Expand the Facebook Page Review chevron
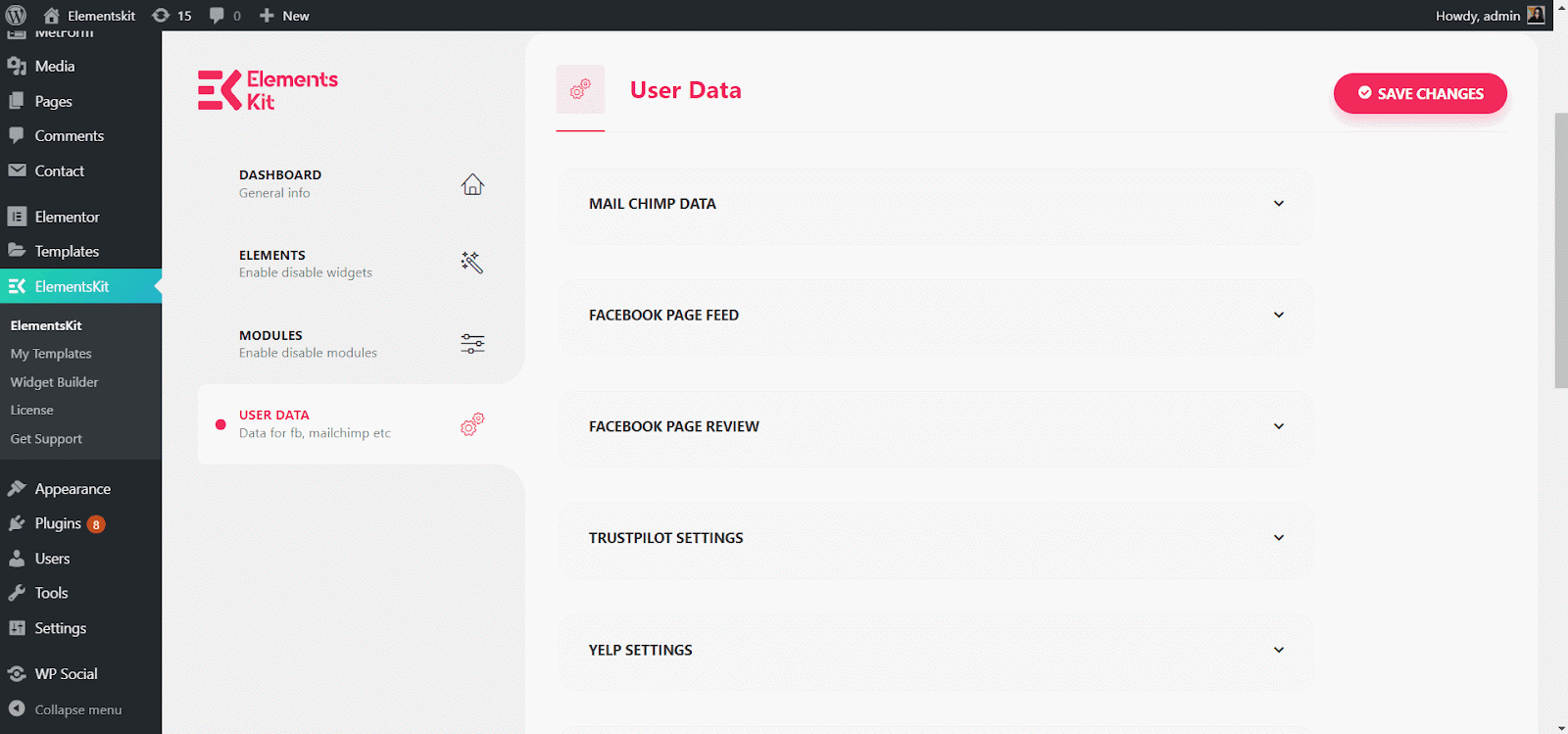 tap(1279, 426)
